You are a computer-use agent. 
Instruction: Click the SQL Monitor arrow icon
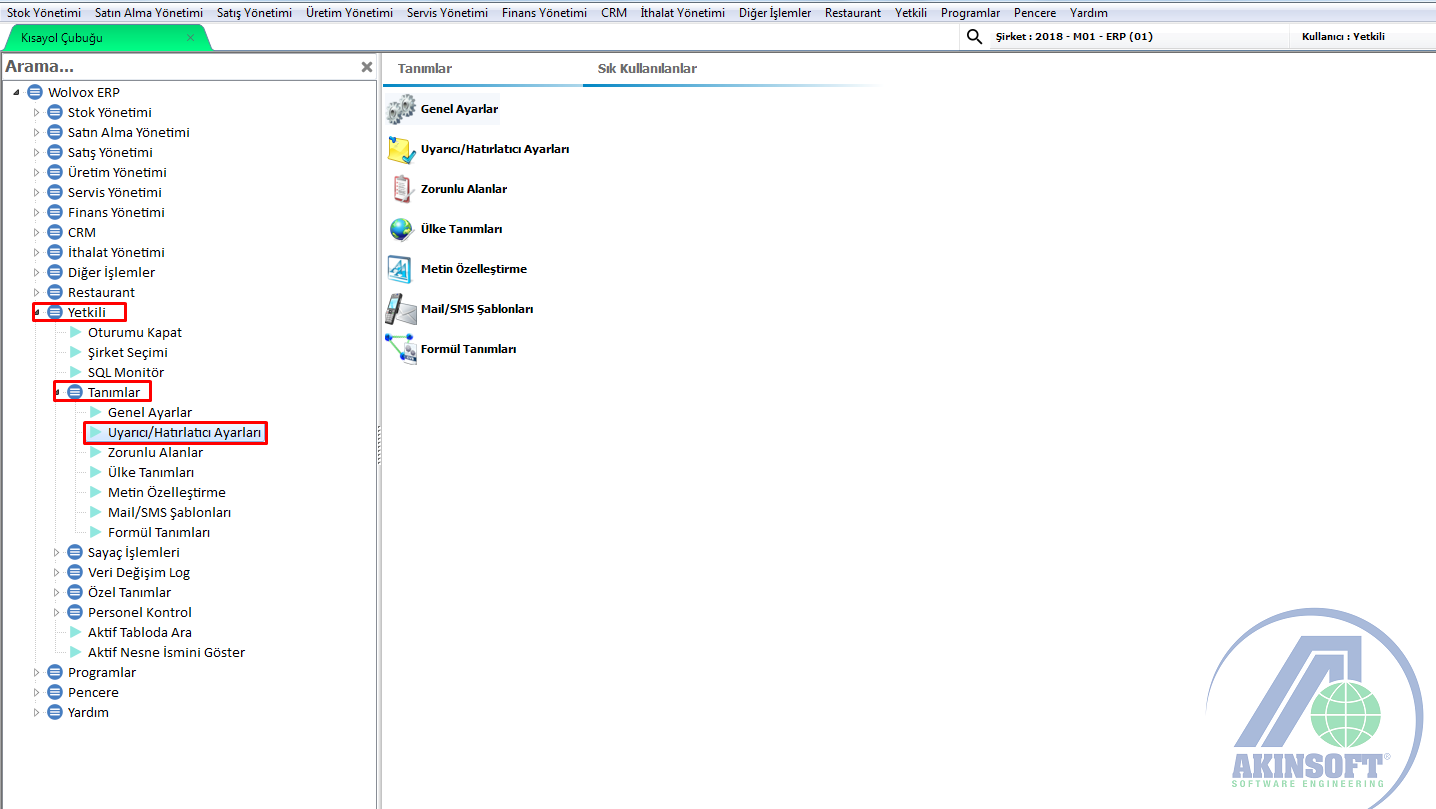tap(75, 372)
